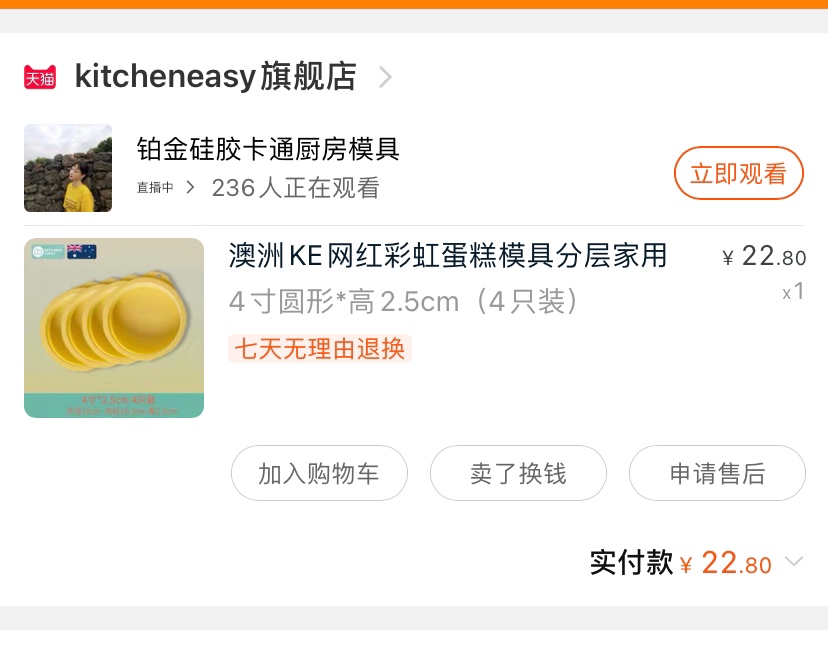This screenshot has width=828, height=645.
Task: Open the live stream host thumbnail
Action: click(x=68, y=168)
